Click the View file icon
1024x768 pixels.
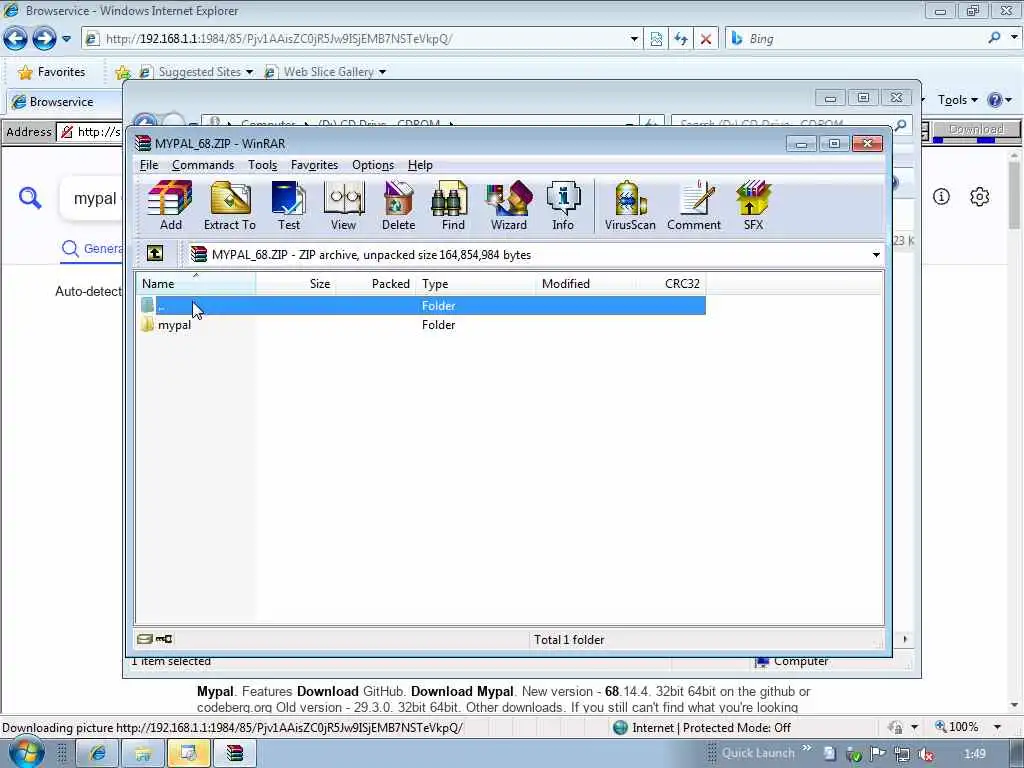pyautogui.click(x=344, y=205)
